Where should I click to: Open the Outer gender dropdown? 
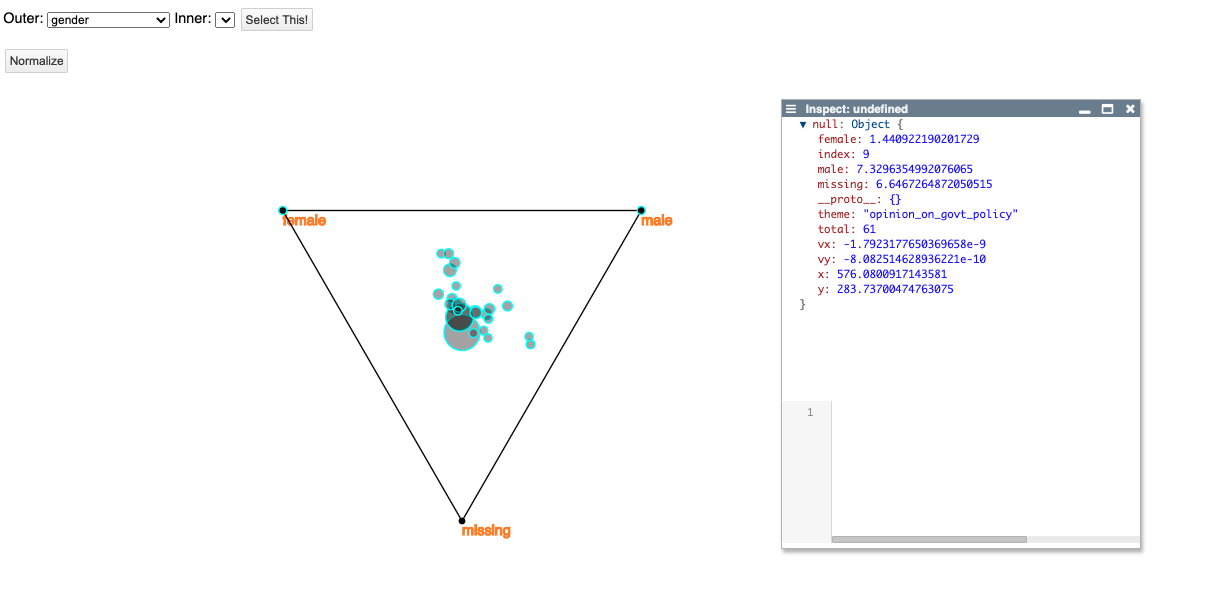coord(108,20)
